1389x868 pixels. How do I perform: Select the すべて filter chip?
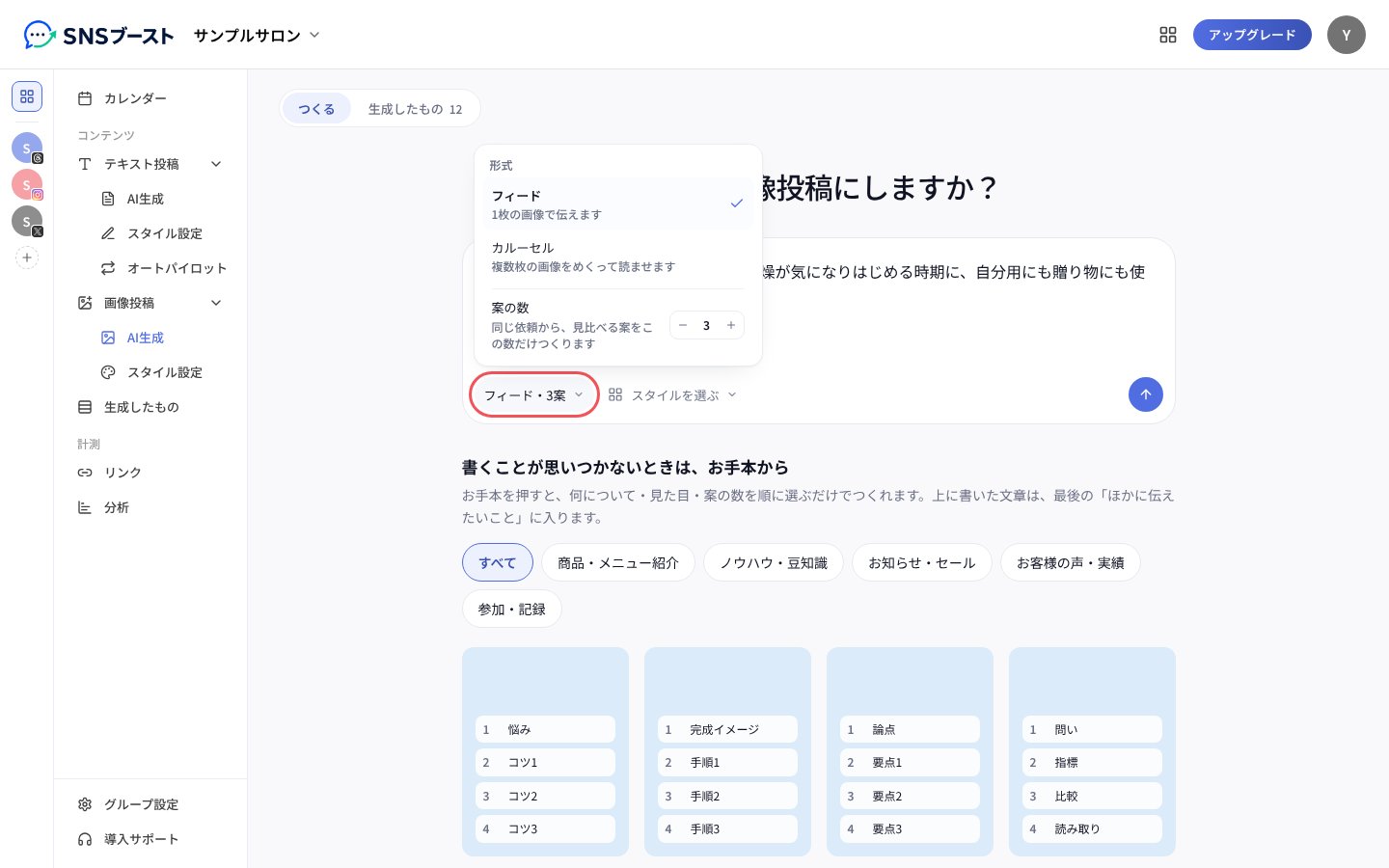click(498, 562)
